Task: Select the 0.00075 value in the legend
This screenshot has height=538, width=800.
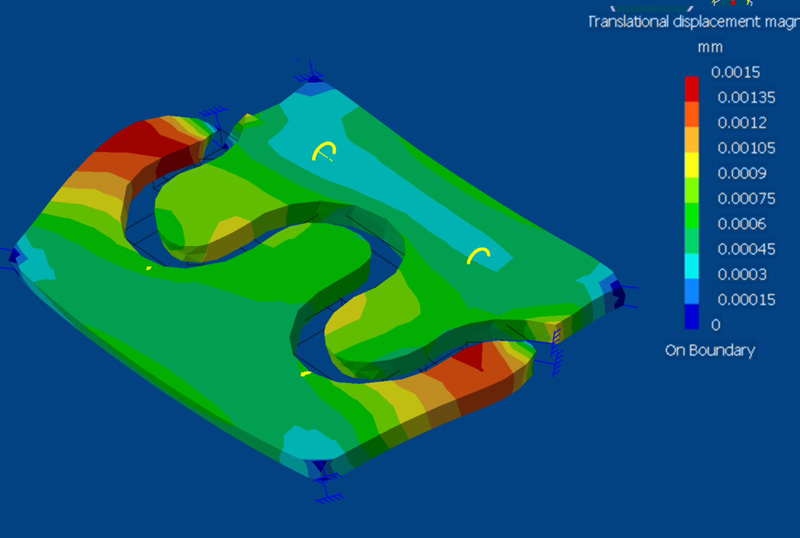Action: tap(738, 198)
